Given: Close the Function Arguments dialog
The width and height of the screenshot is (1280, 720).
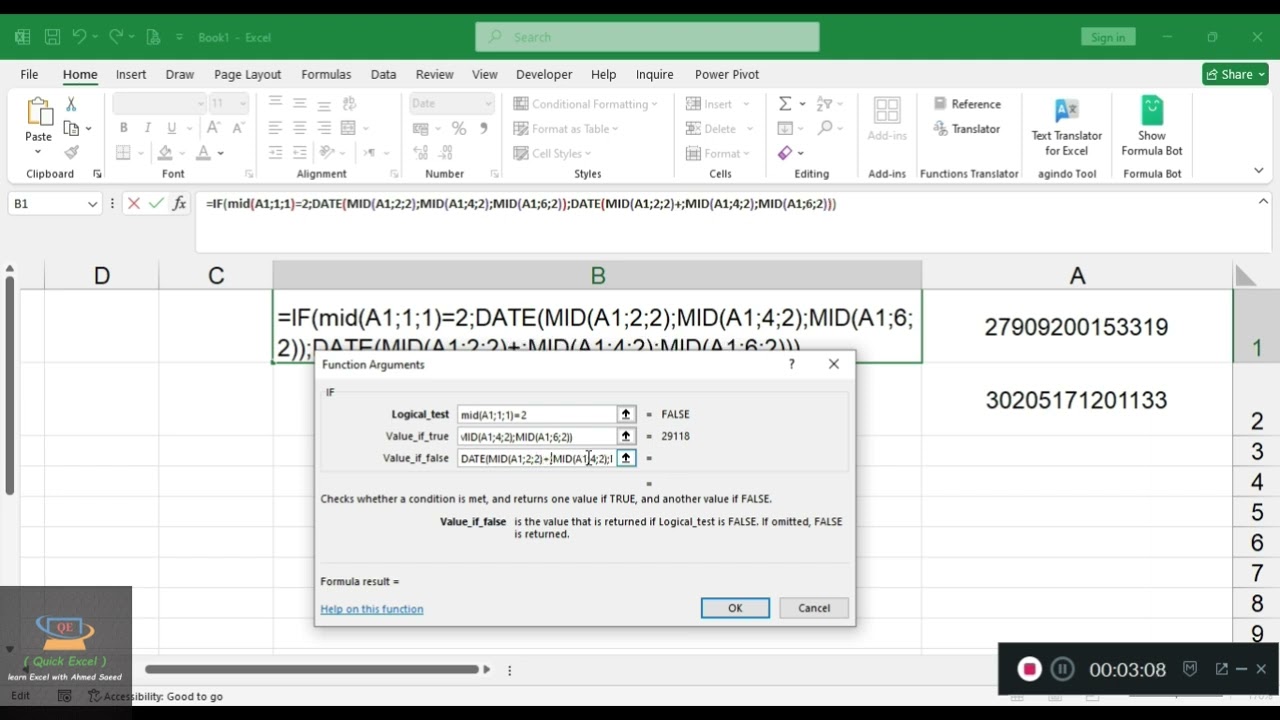Looking at the screenshot, I should (x=834, y=364).
